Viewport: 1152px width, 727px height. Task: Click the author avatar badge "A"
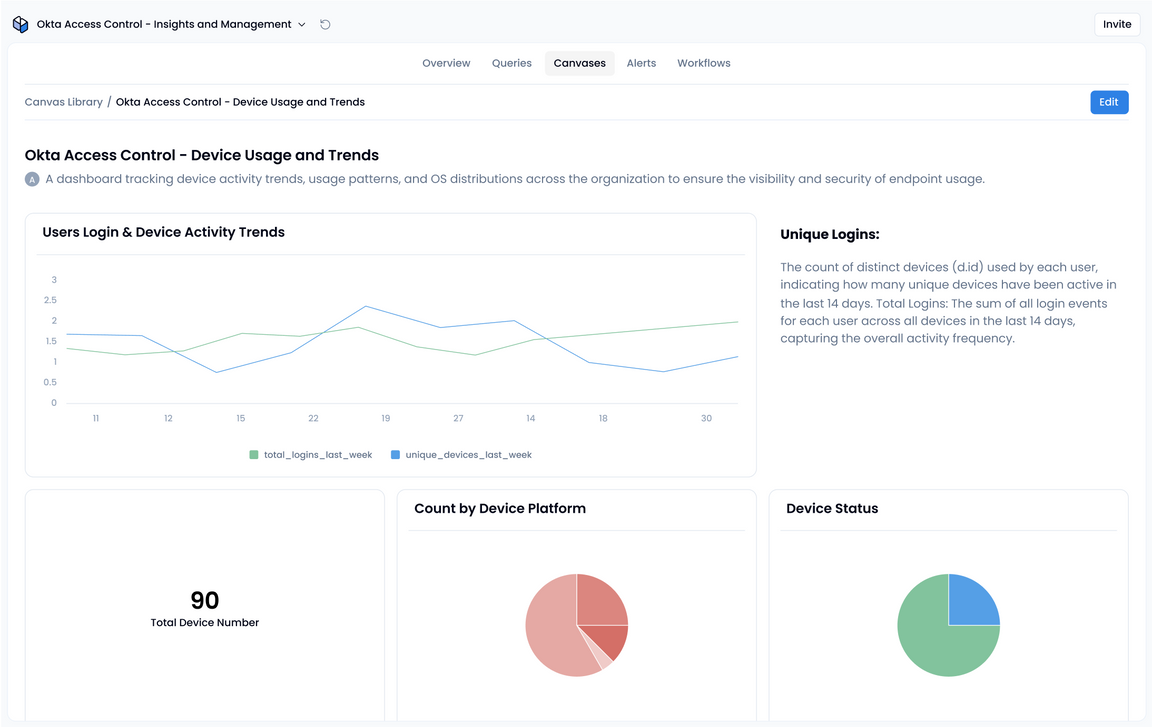point(32,179)
